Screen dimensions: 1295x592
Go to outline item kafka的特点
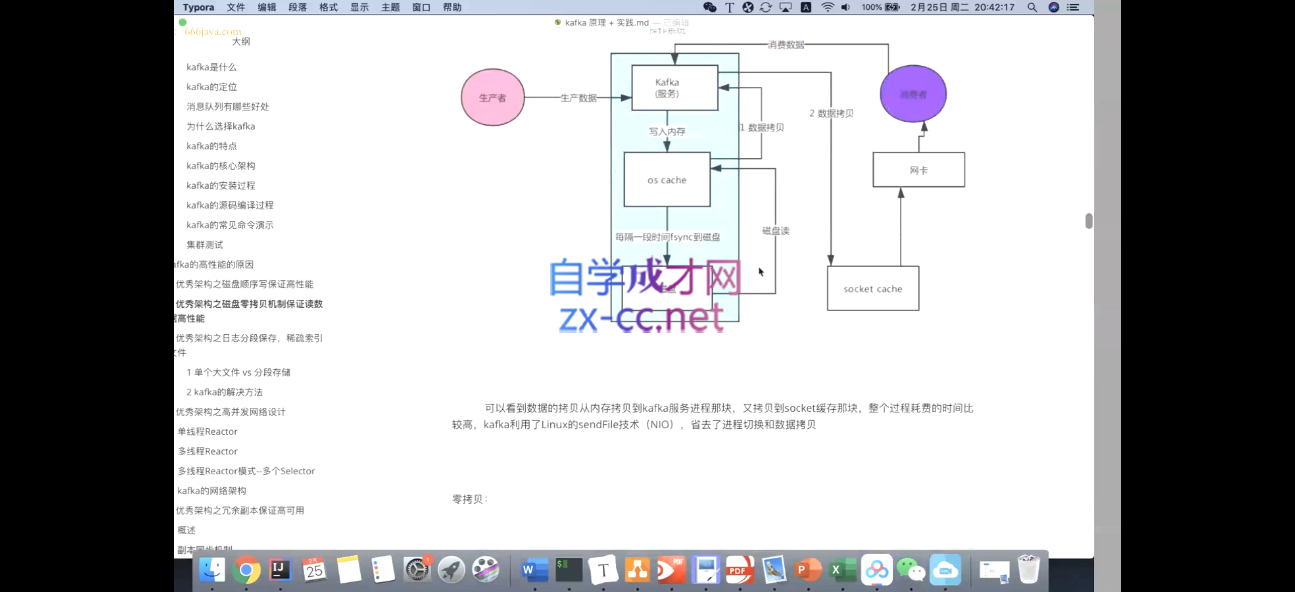[x=211, y=146]
